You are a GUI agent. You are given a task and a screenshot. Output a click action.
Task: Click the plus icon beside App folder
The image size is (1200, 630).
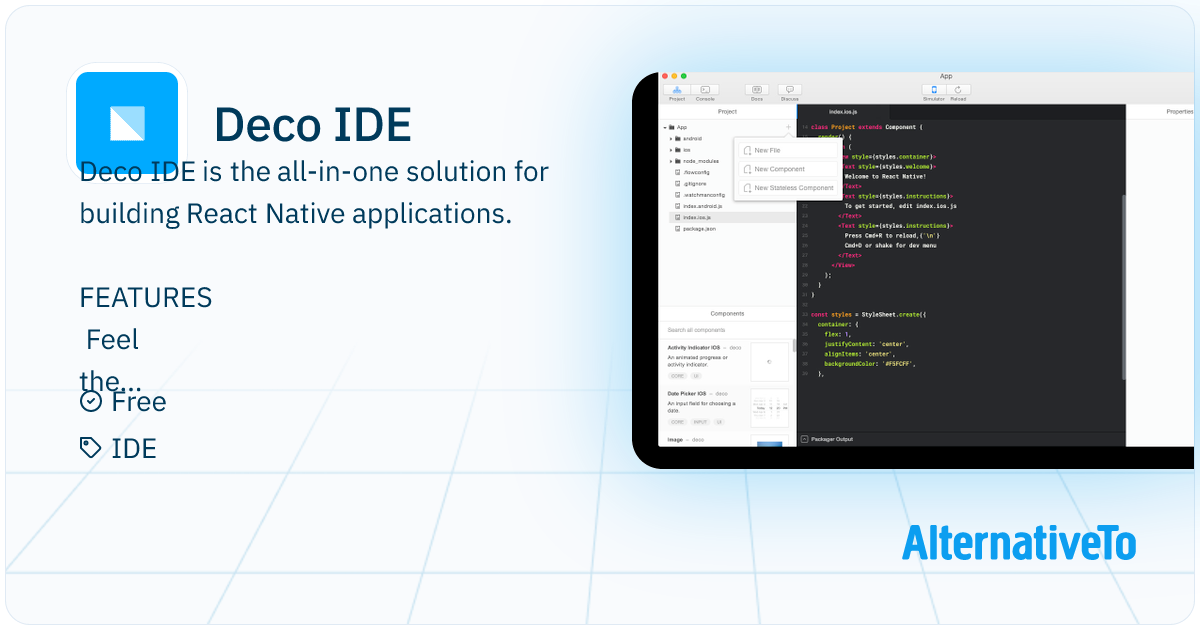tap(788, 127)
